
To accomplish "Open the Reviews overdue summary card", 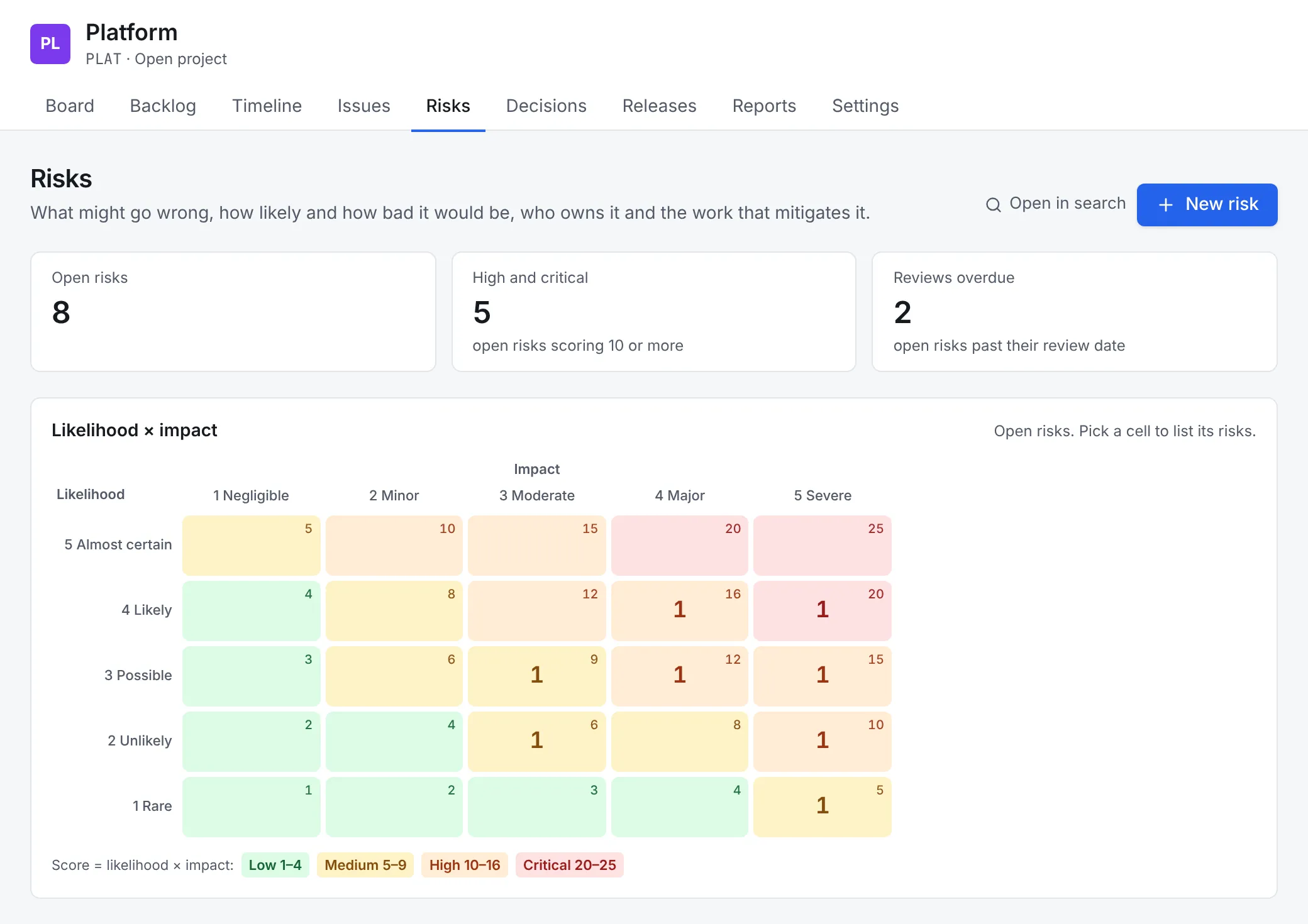I will point(1075,312).
